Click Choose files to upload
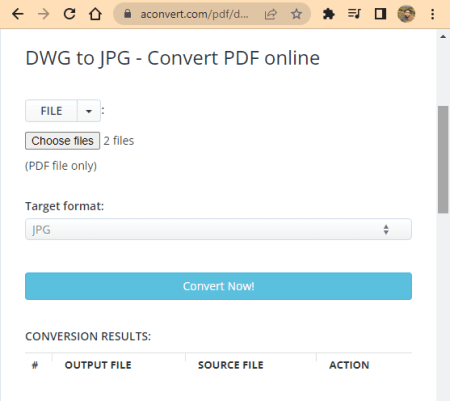This screenshot has height=401, width=450. 62,141
